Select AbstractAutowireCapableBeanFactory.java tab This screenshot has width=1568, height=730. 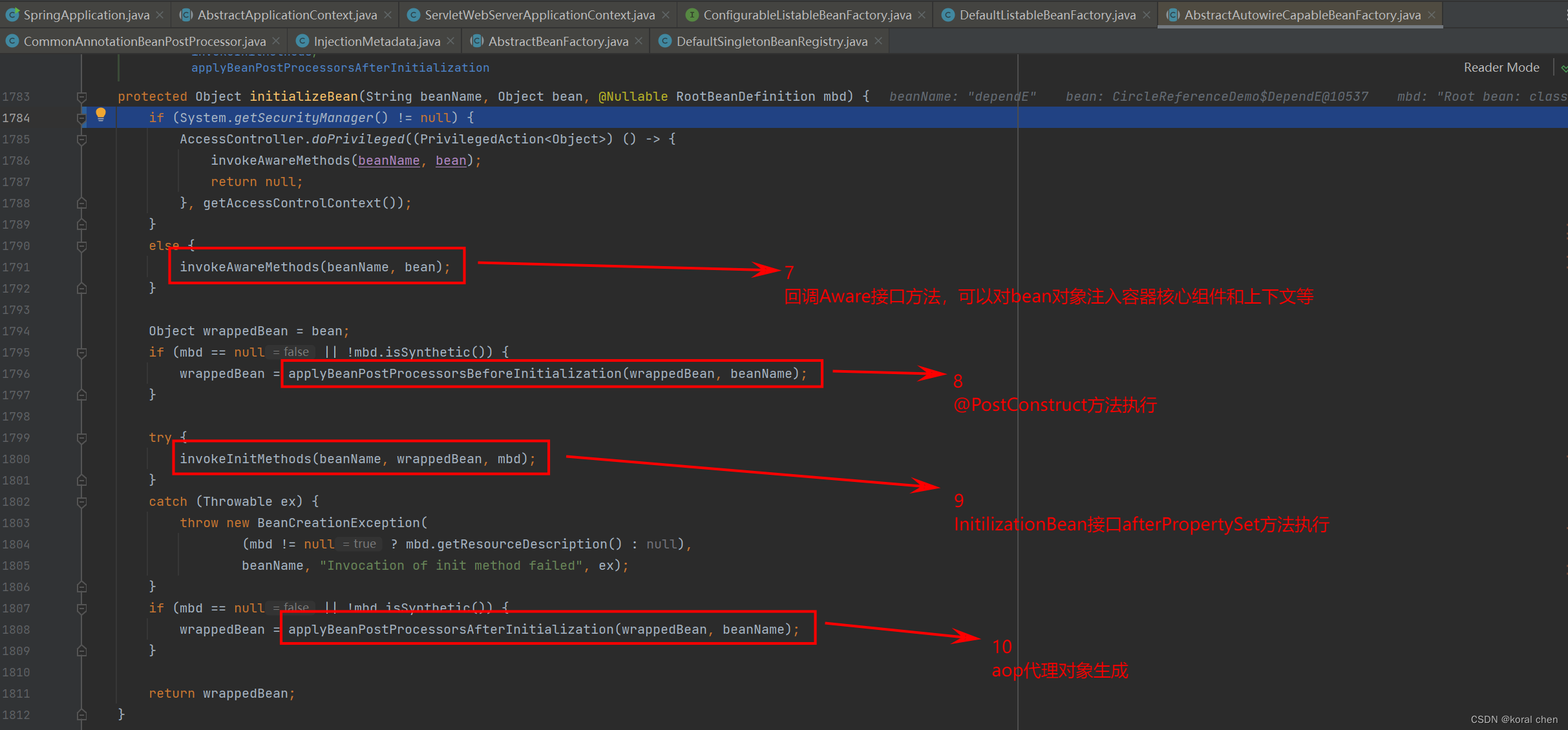click(1302, 15)
